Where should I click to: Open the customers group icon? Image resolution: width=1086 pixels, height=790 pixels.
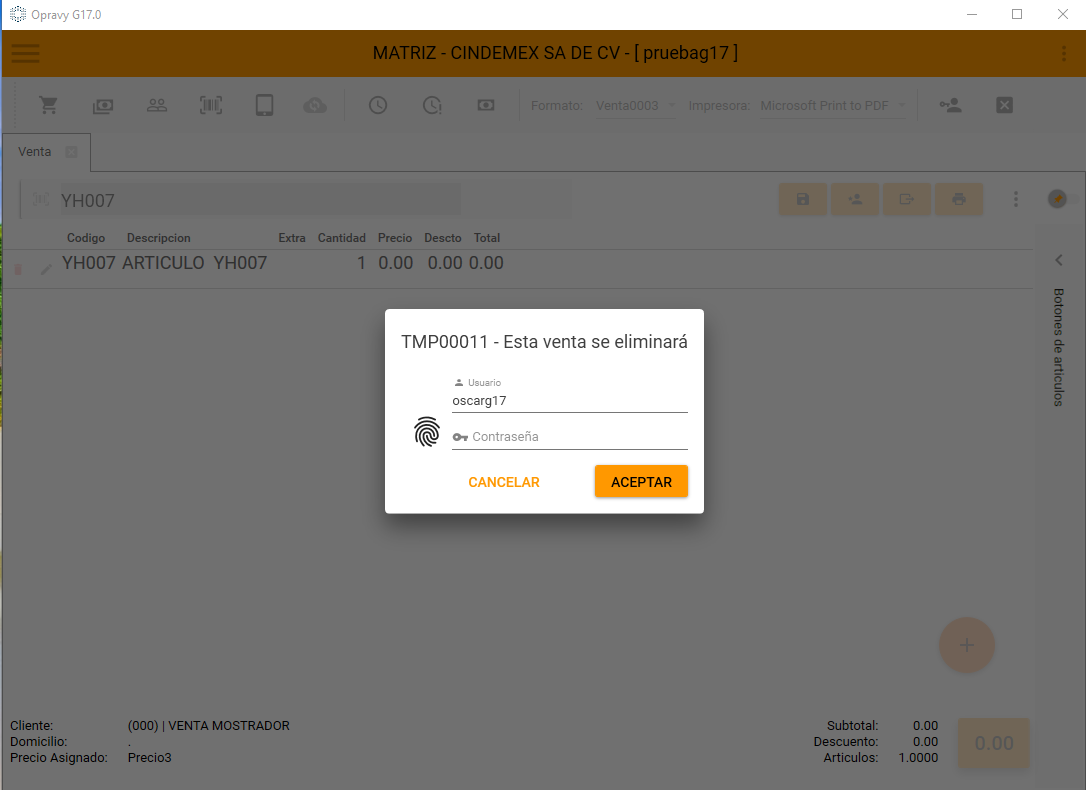click(x=157, y=105)
